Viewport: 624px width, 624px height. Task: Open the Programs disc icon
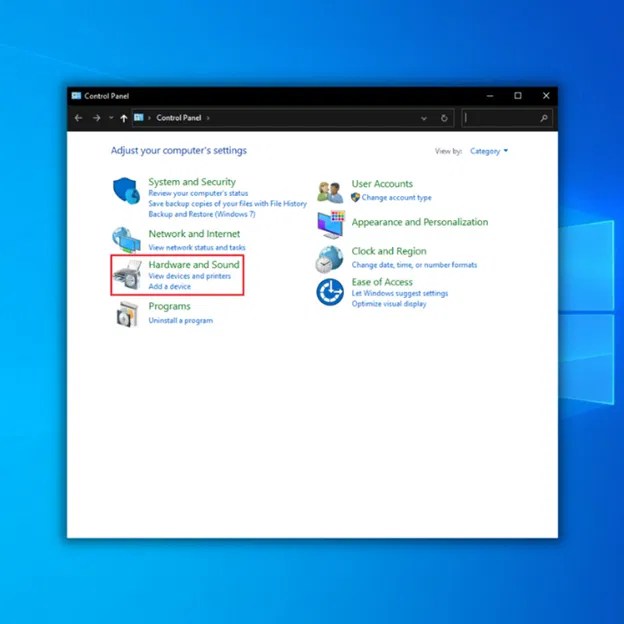pos(127,314)
